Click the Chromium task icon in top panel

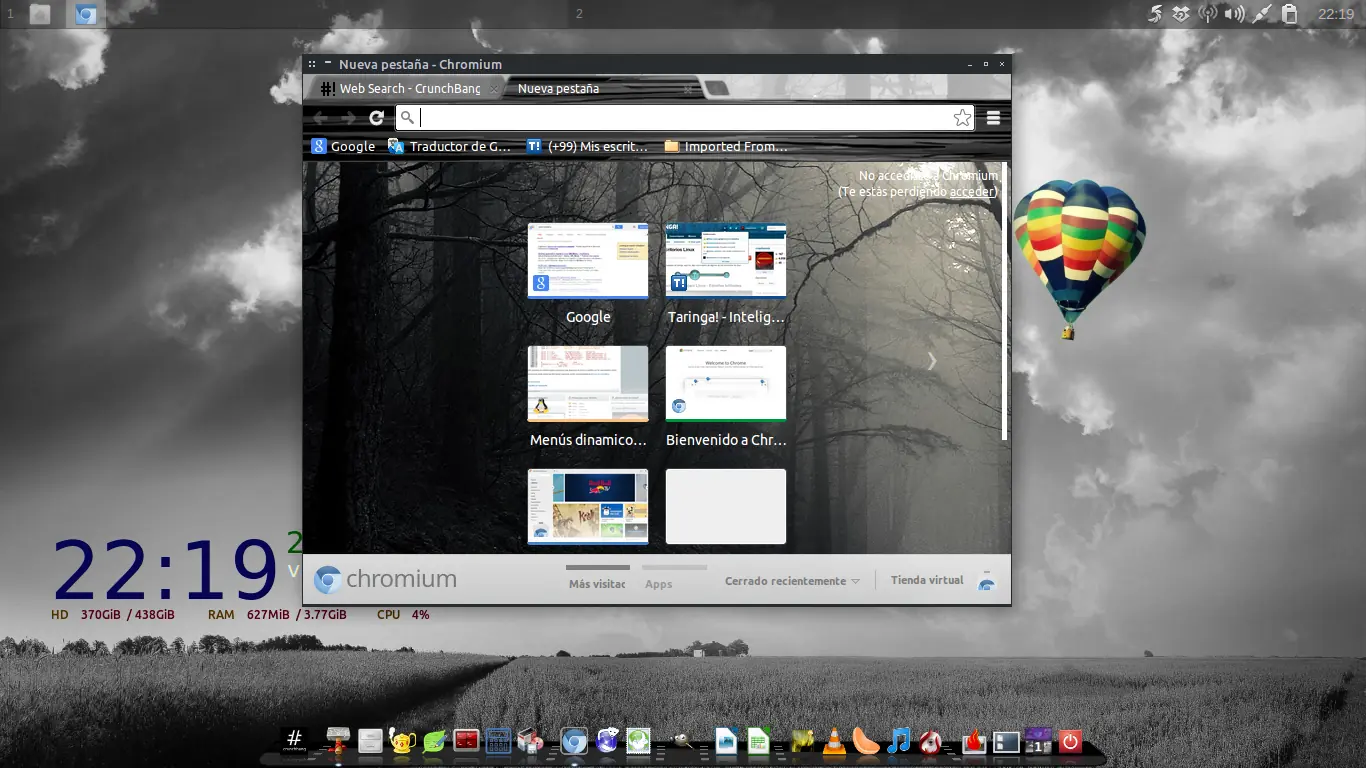86,14
